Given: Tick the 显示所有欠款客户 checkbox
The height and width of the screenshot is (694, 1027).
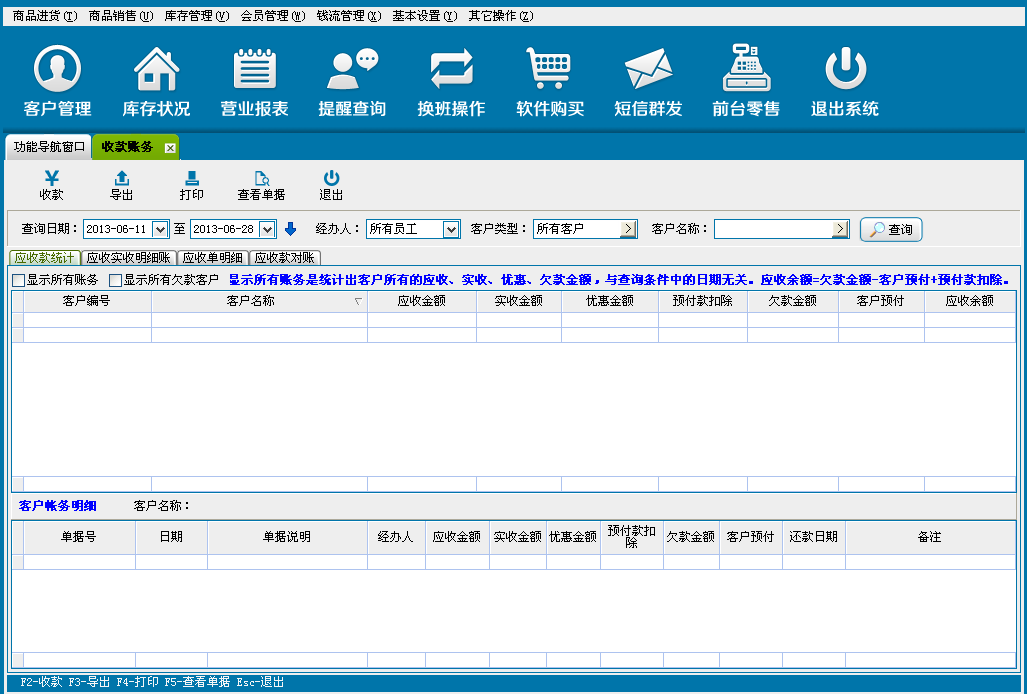Looking at the screenshot, I should (x=115, y=280).
